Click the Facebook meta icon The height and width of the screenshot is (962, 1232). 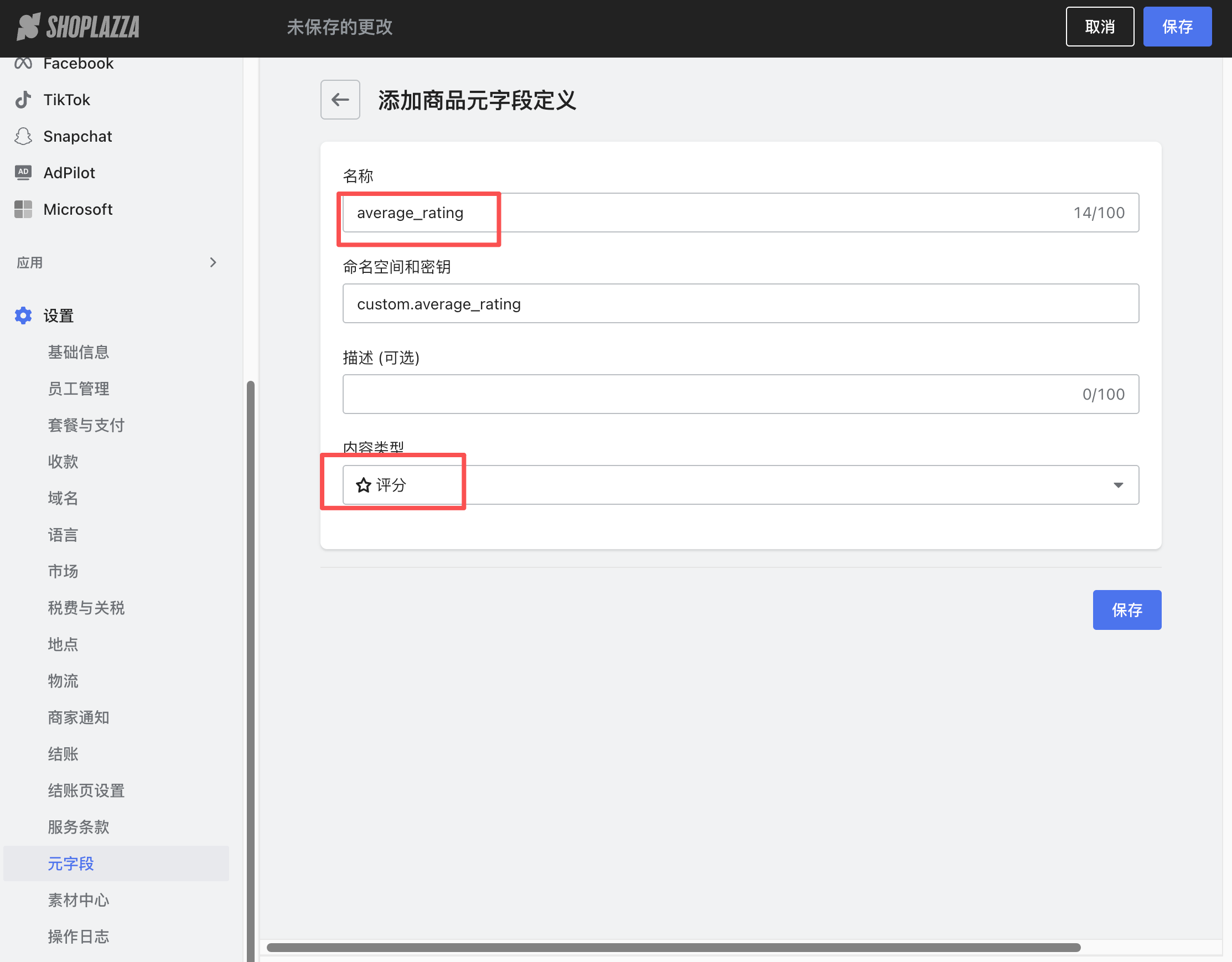click(x=23, y=63)
